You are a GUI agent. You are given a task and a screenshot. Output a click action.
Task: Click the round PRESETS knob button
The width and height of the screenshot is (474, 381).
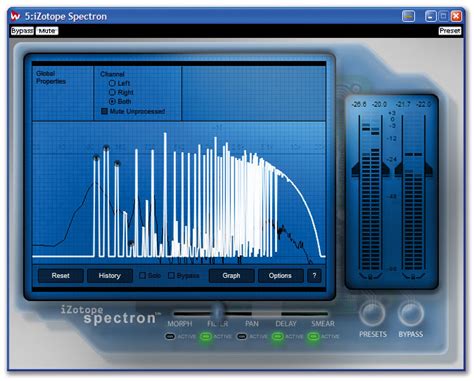click(373, 313)
